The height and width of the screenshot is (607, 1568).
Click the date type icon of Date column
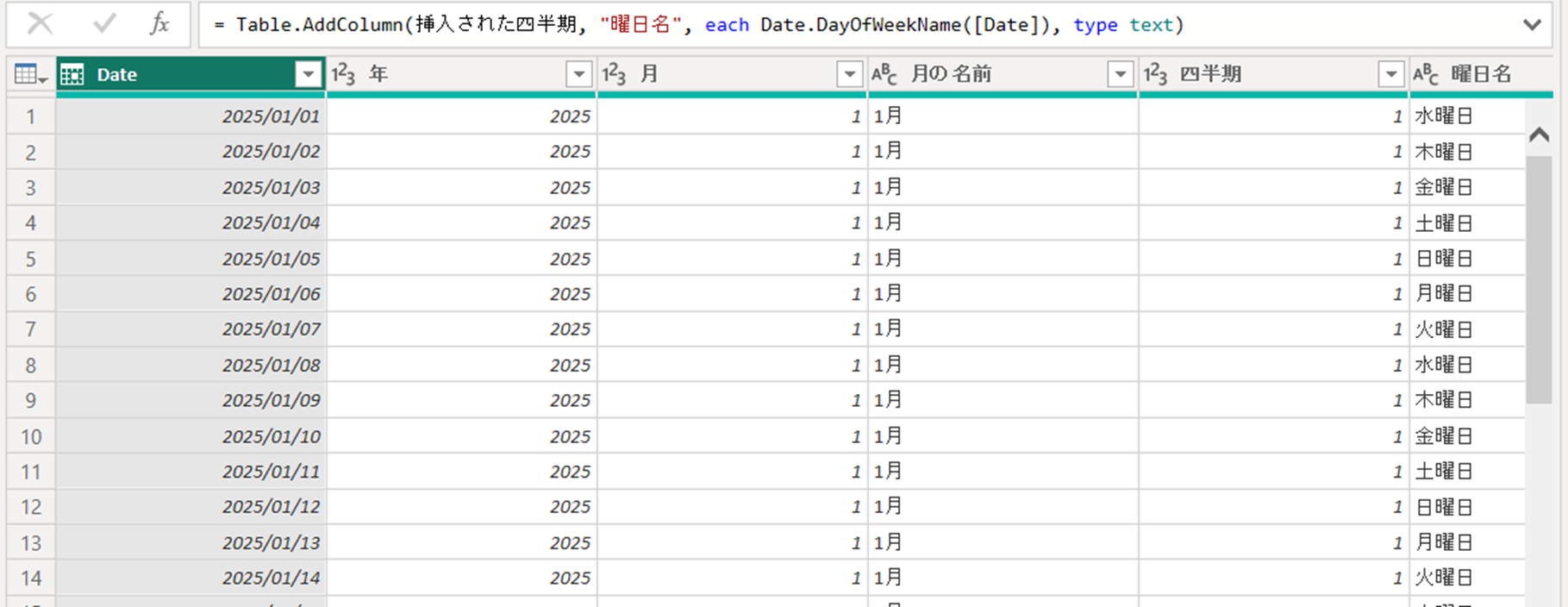tap(72, 75)
